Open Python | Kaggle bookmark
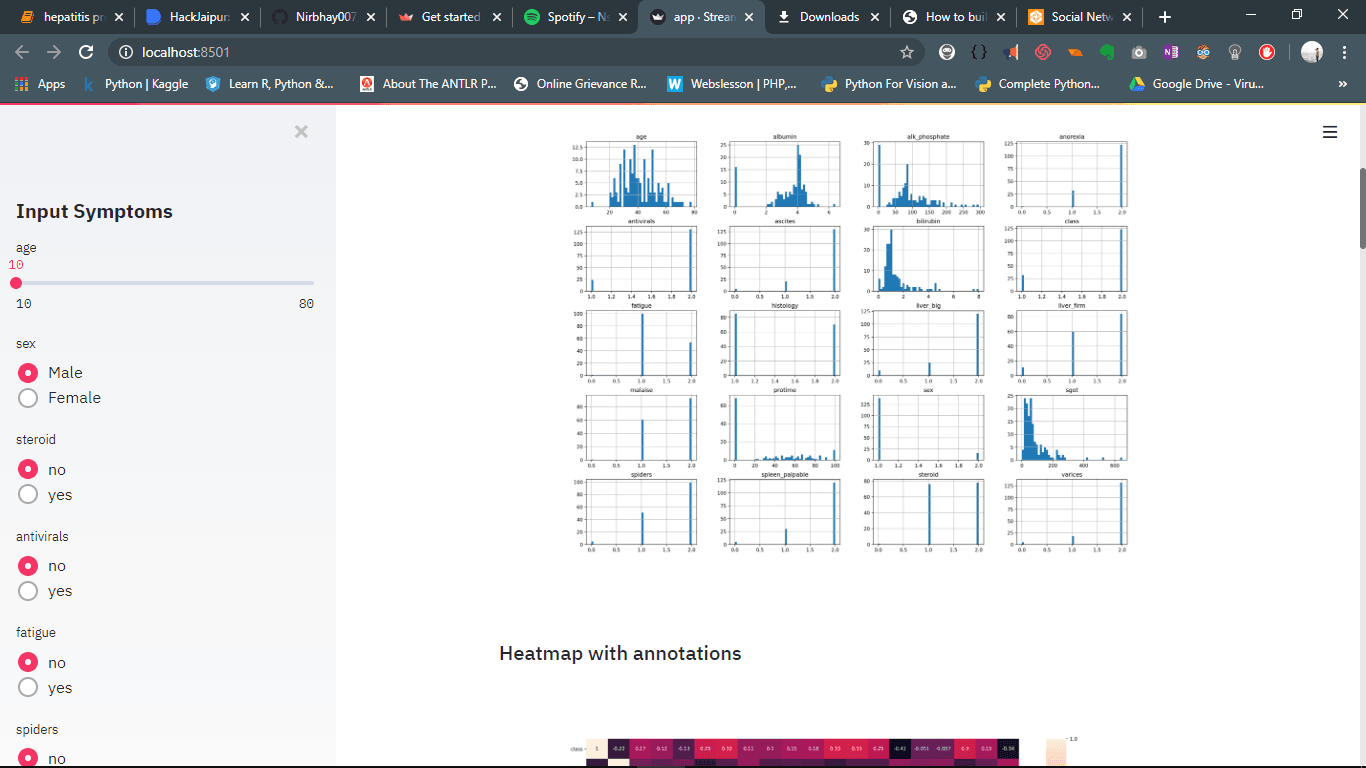 (x=135, y=84)
